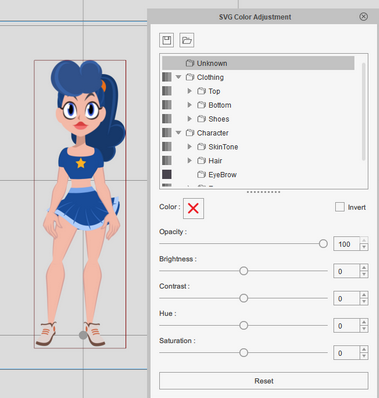The image size is (379, 398).
Task: Decrease Brightness with the down stepper arrow
Action: [x=364, y=275]
